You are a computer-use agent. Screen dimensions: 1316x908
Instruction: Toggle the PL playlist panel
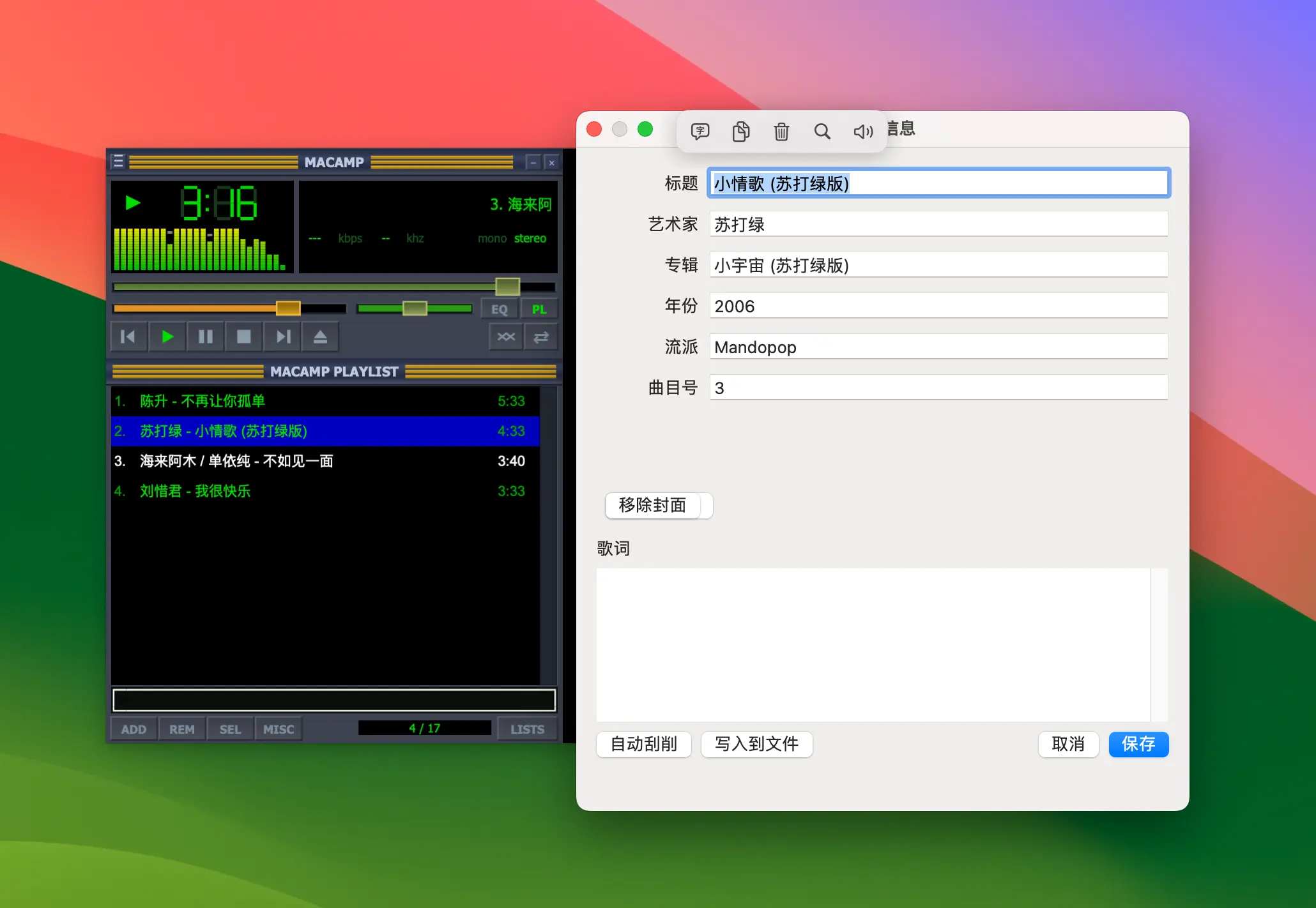(539, 309)
